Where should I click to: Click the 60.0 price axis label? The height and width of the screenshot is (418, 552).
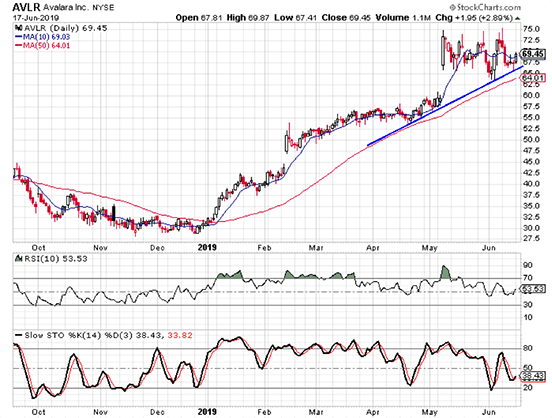[x=532, y=95]
